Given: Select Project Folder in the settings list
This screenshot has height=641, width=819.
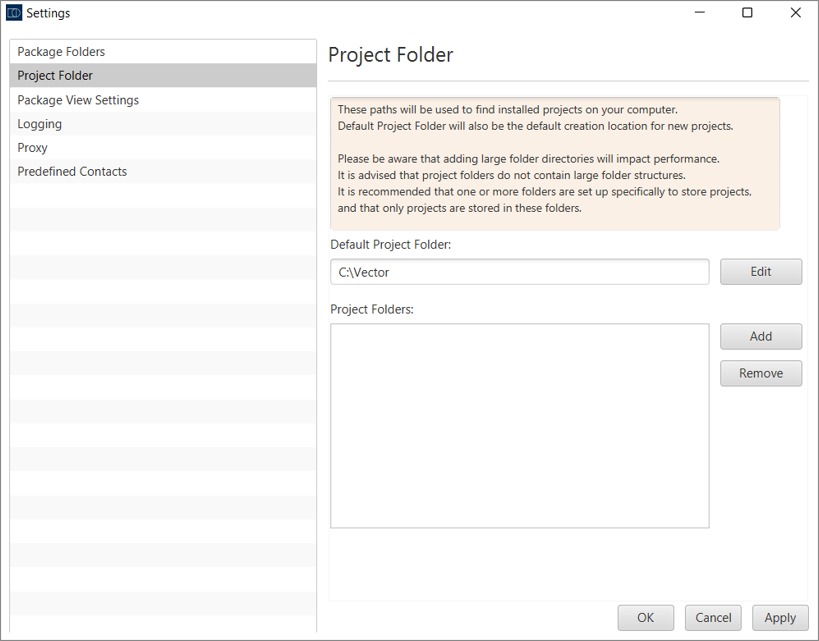Looking at the screenshot, I should pos(163,76).
